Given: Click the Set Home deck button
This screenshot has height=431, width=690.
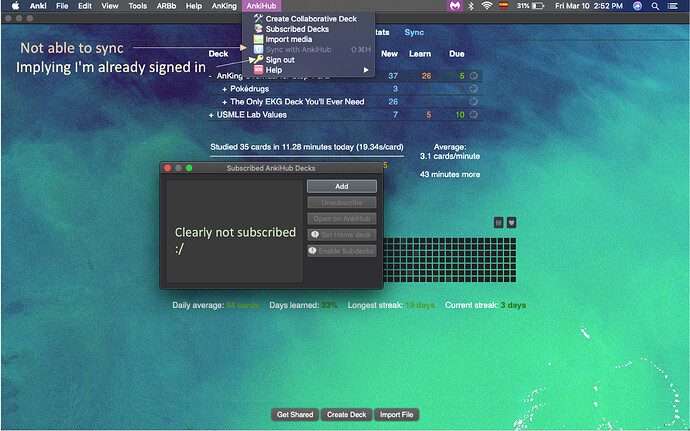Looking at the screenshot, I should 342,235.
